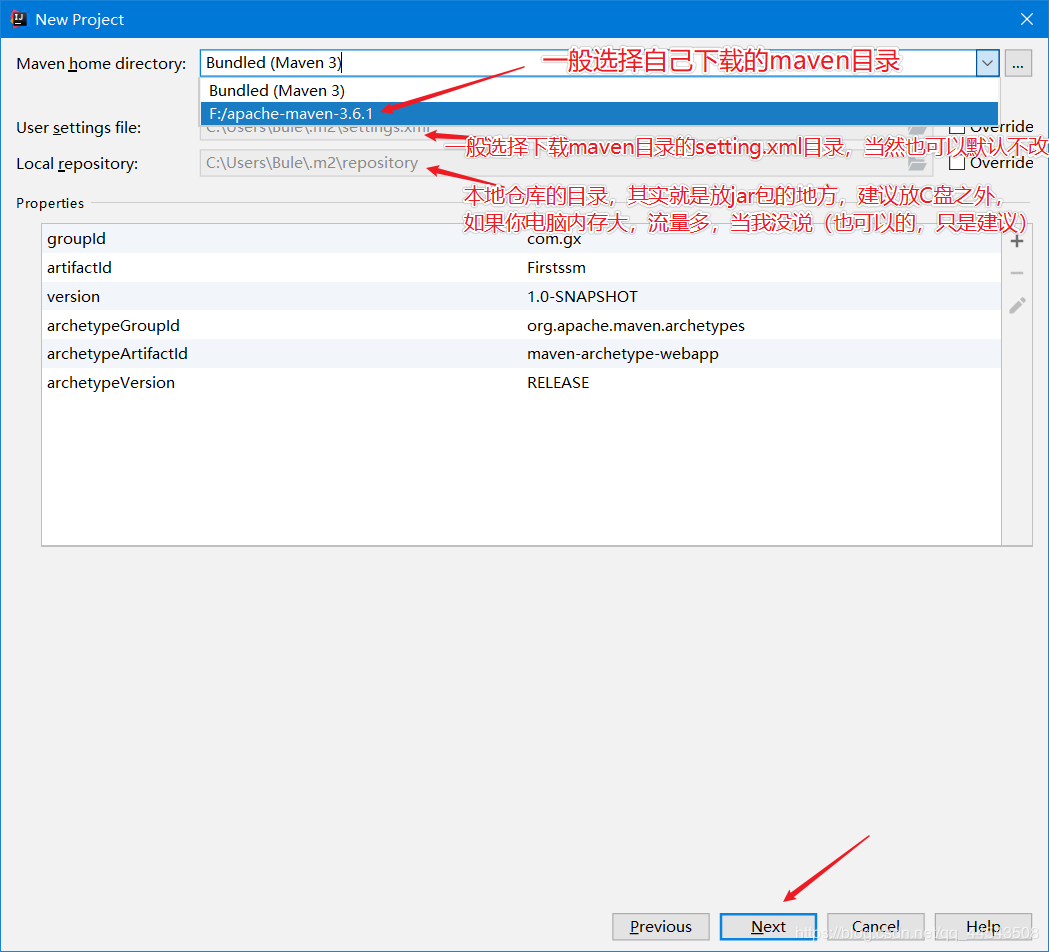Screen dimensions: 1049x952
Task: Focus the Maven home directory text field
Action: pos(587,64)
